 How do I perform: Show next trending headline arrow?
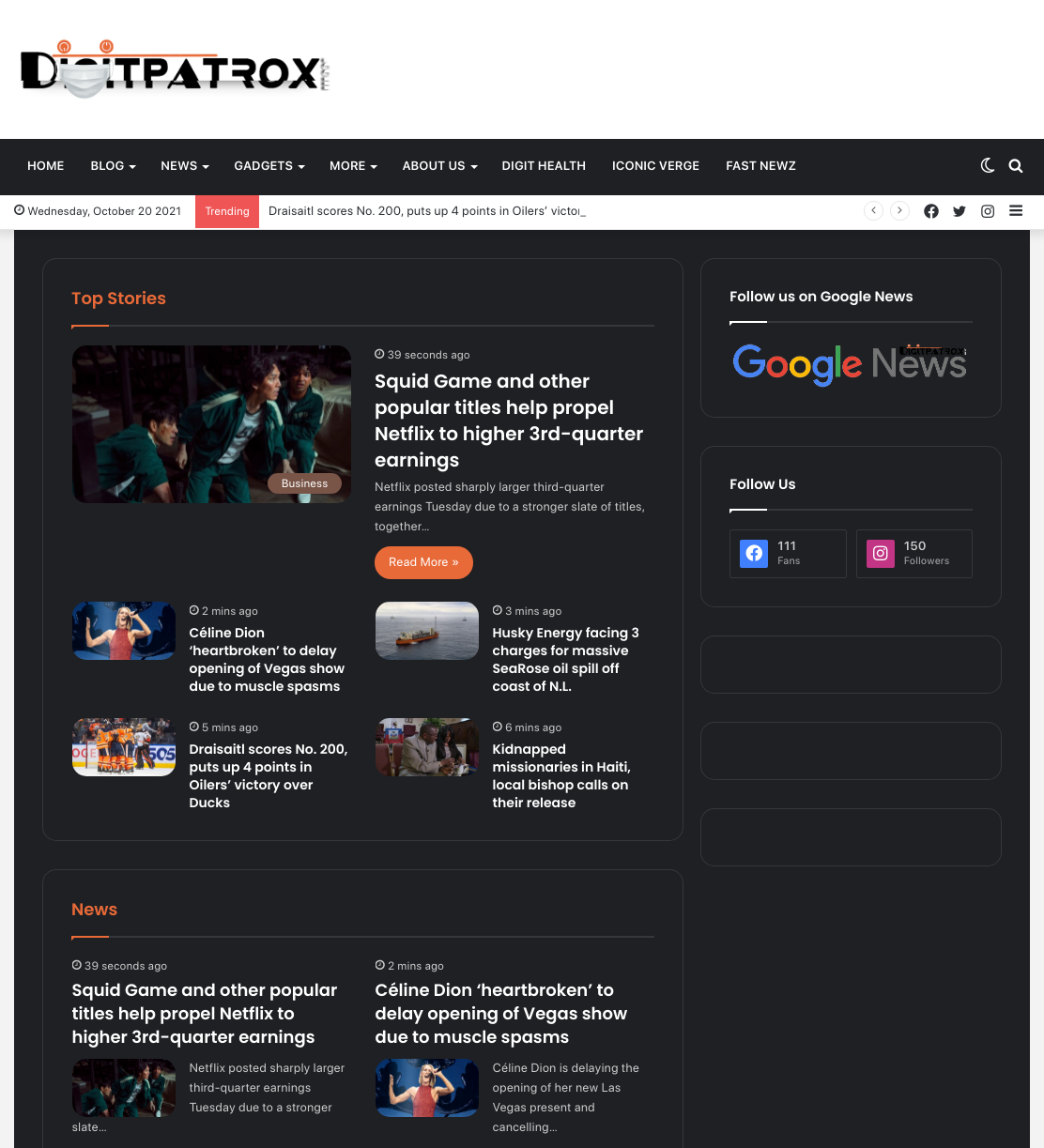(x=899, y=210)
